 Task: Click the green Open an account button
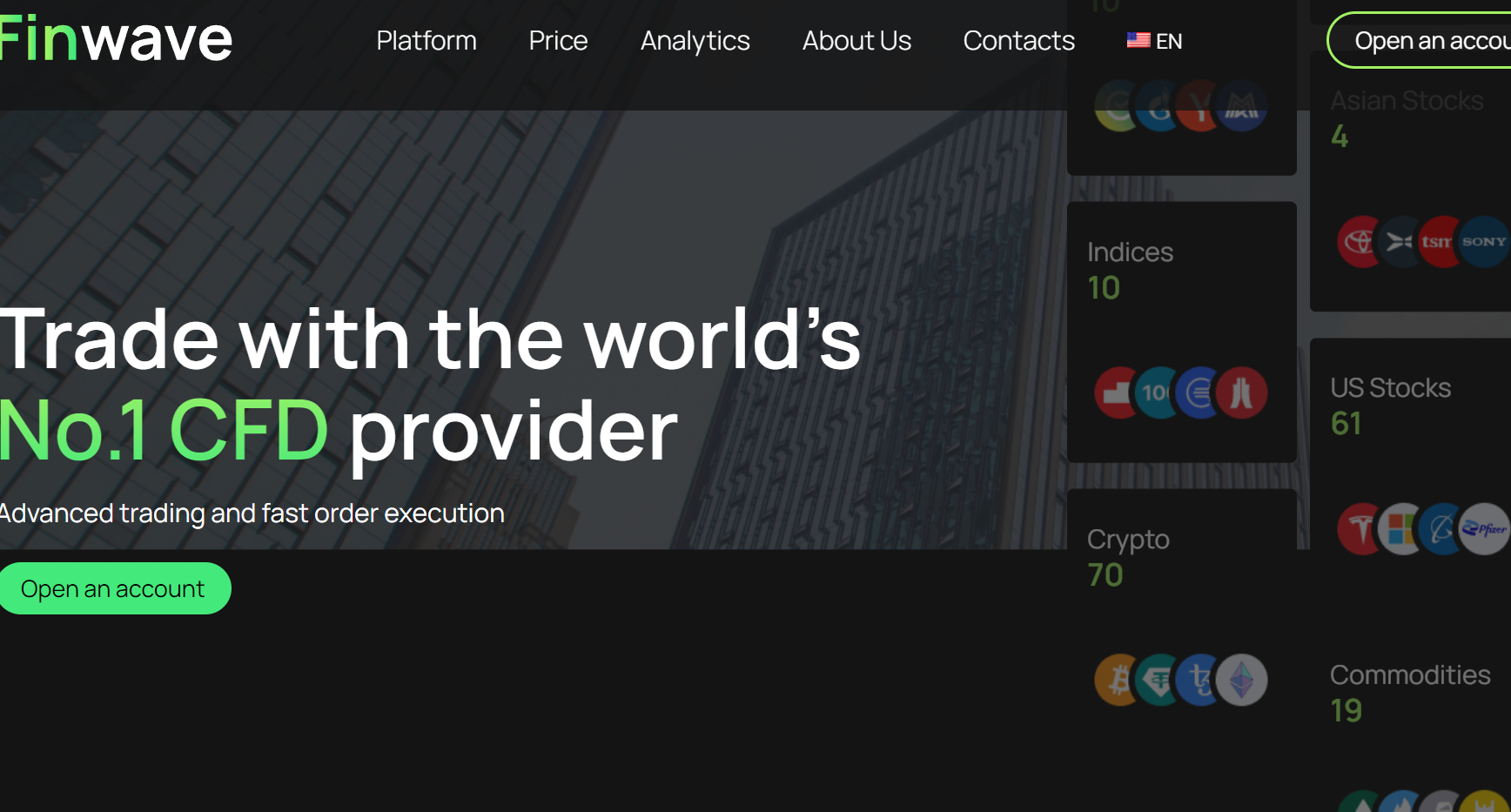point(113,589)
